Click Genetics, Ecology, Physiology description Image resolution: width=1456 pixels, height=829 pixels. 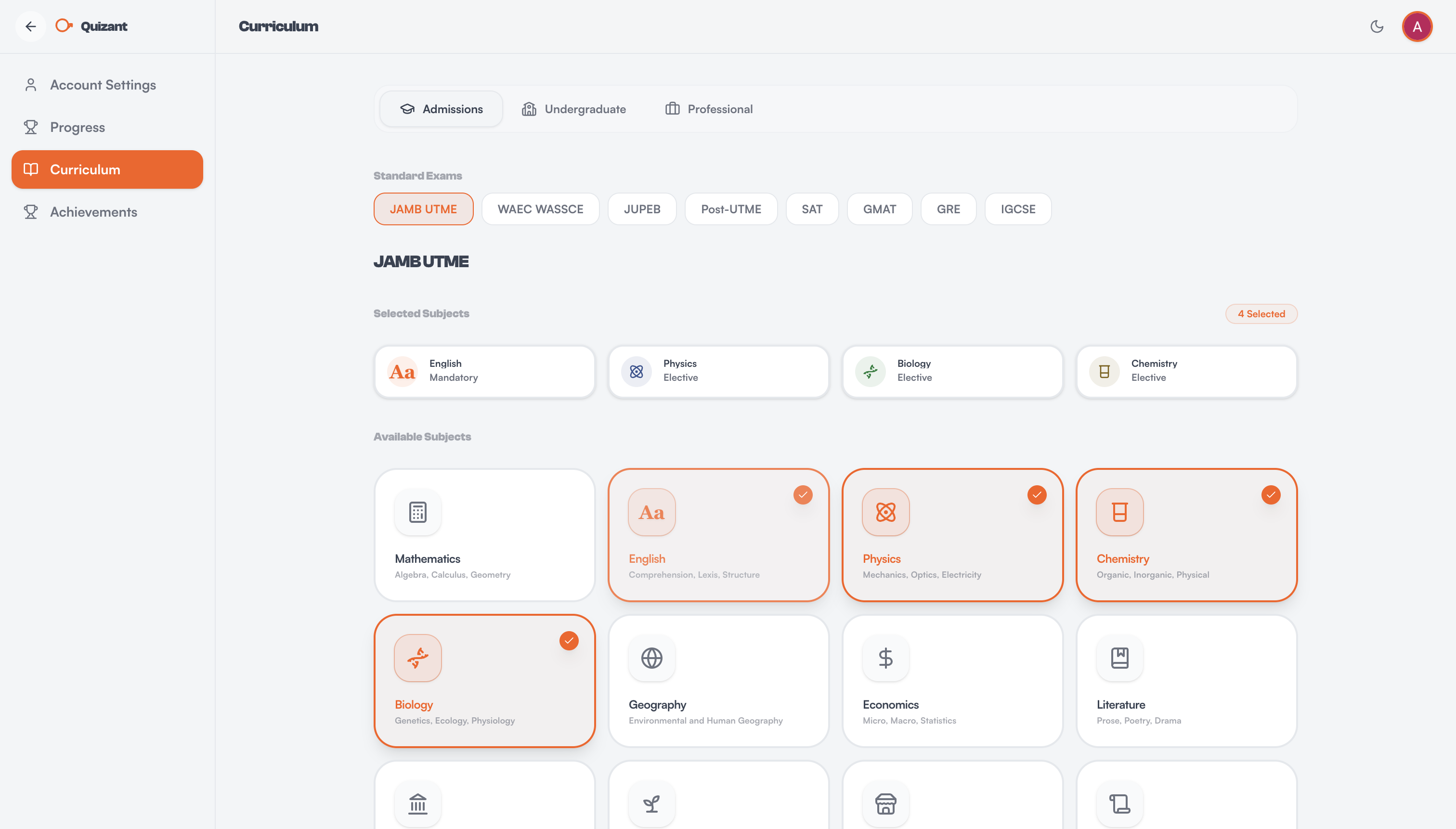pyautogui.click(x=455, y=721)
